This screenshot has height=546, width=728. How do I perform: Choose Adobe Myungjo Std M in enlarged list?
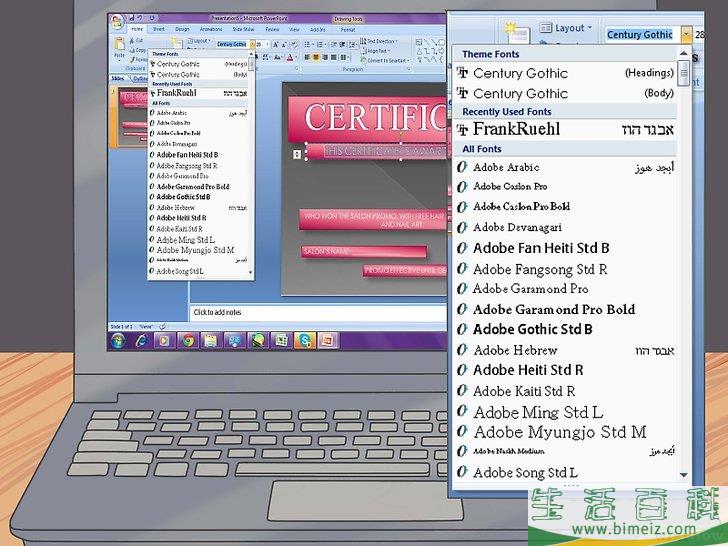565,432
